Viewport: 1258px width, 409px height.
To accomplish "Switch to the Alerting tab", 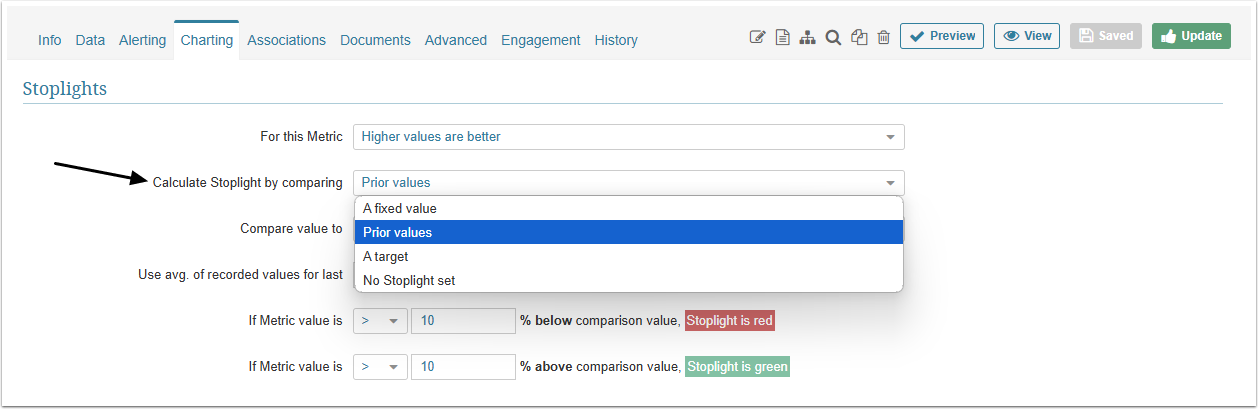I will [x=143, y=40].
